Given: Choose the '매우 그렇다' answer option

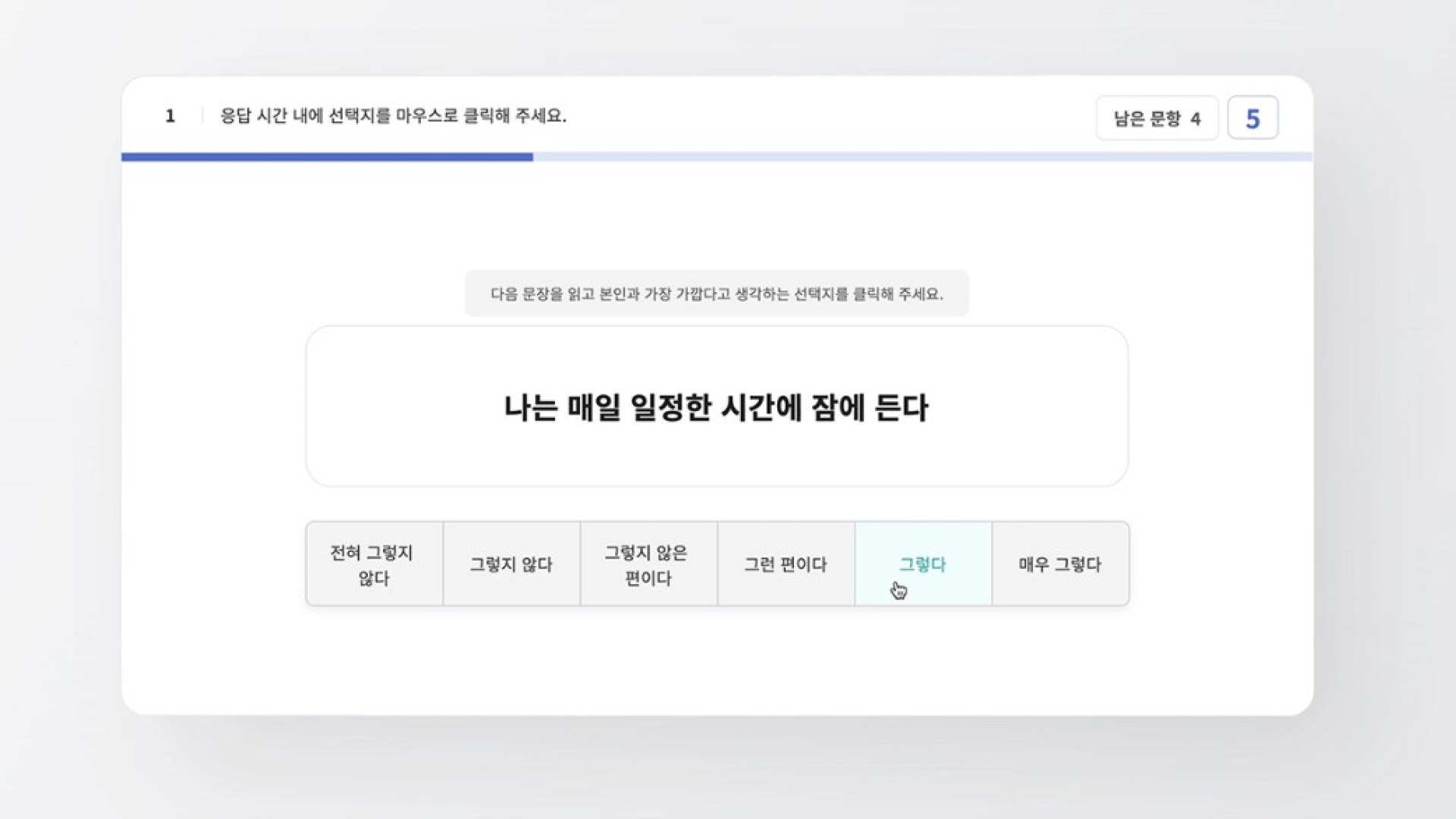Looking at the screenshot, I should pos(1060,564).
